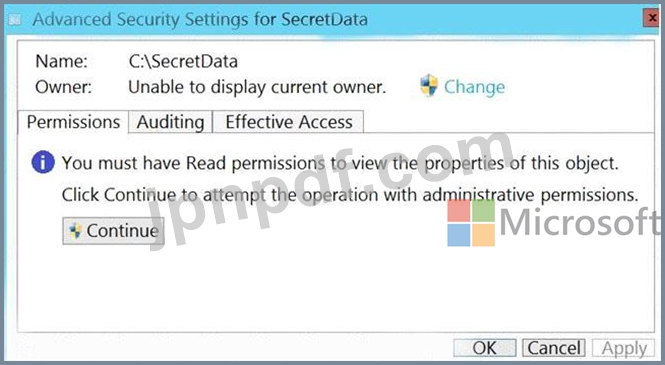Confirm the dialog with OK
Screen dimensions: 665x365
(485, 348)
